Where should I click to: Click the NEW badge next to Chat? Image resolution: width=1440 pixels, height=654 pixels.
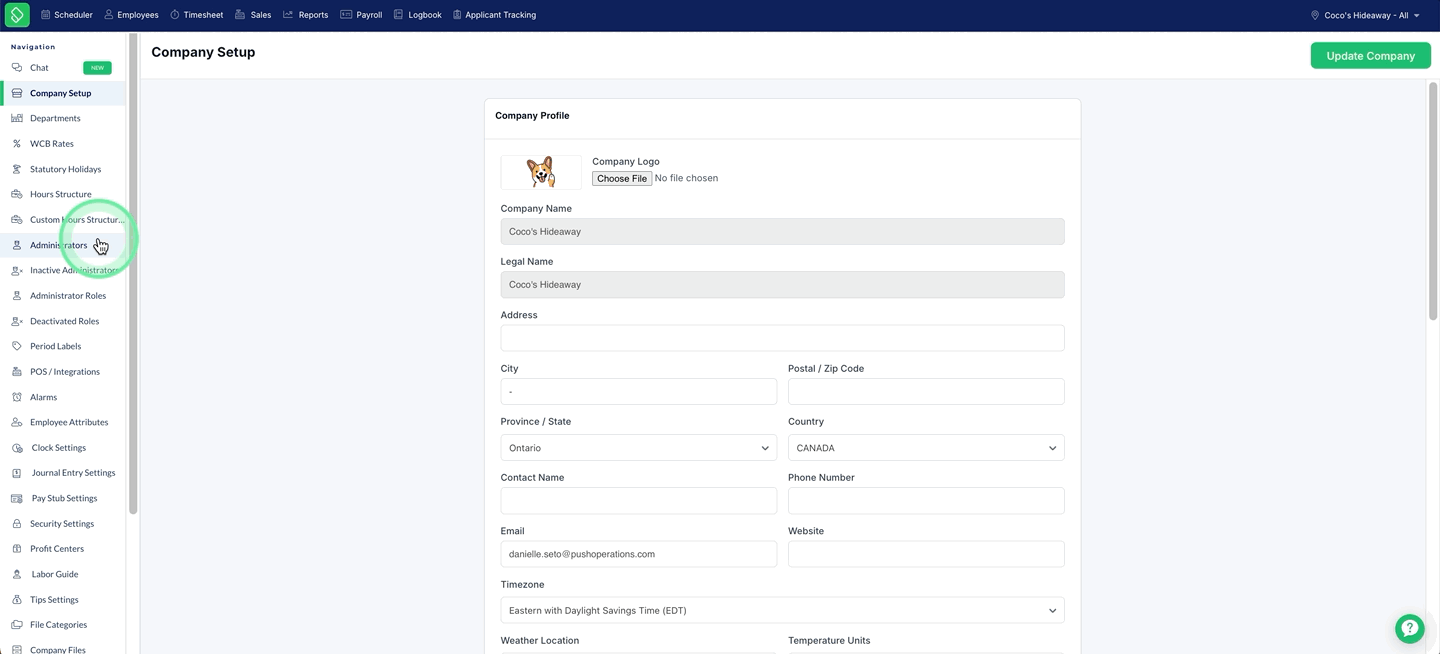[97, 68]
